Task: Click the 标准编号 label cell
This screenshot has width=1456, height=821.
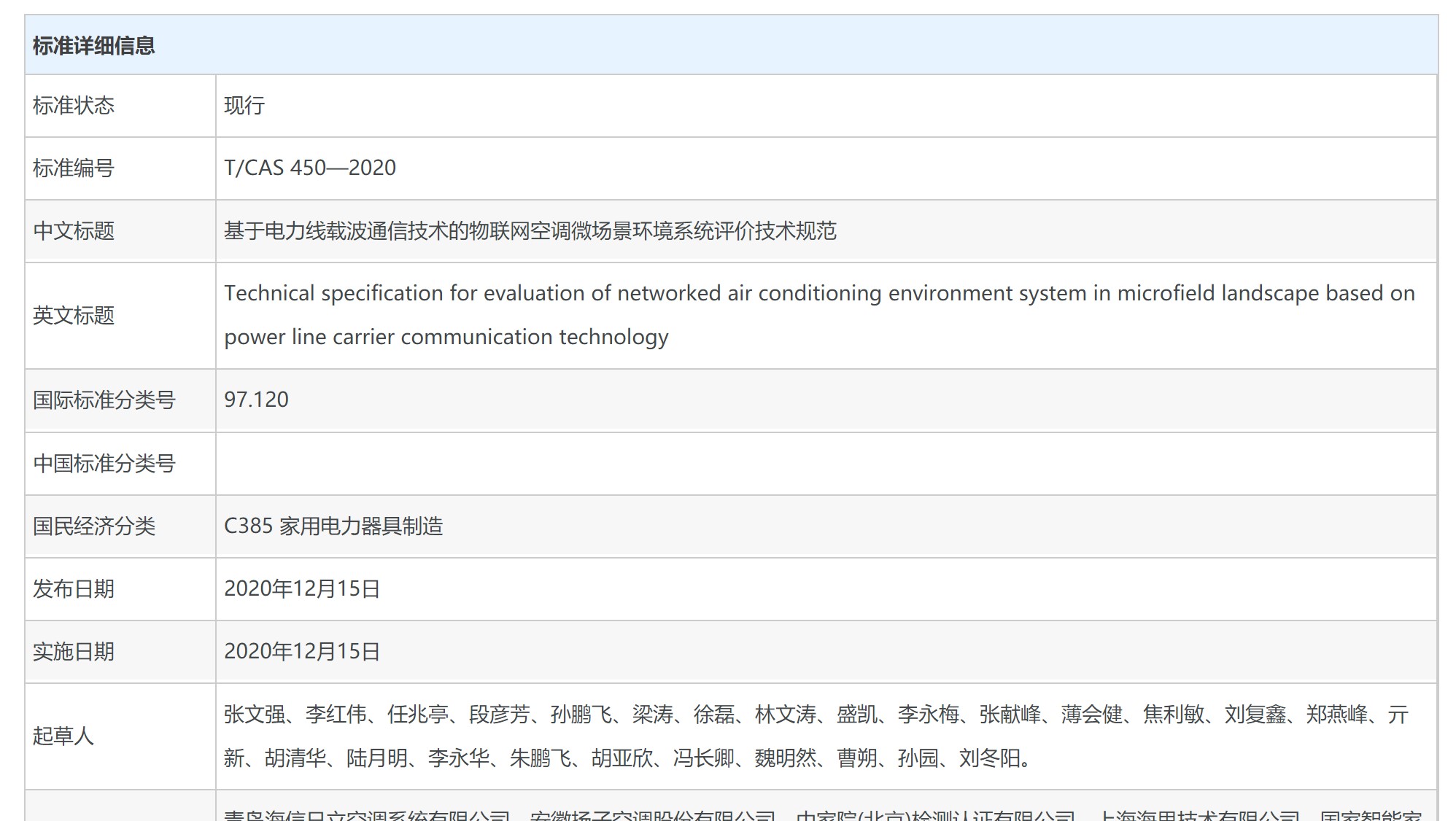Action: 74,168
